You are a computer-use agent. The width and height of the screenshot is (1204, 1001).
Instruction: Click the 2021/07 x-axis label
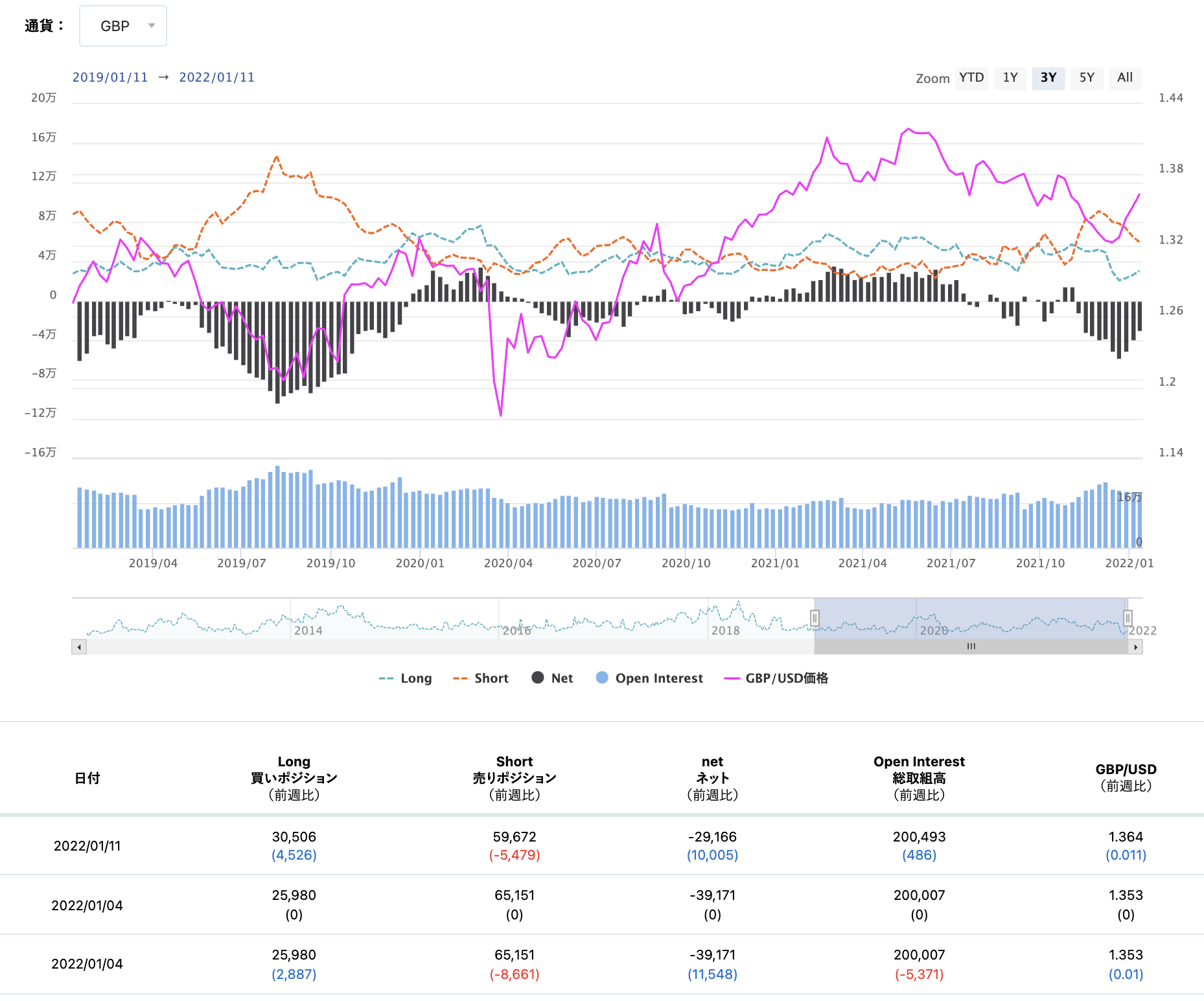951,563
